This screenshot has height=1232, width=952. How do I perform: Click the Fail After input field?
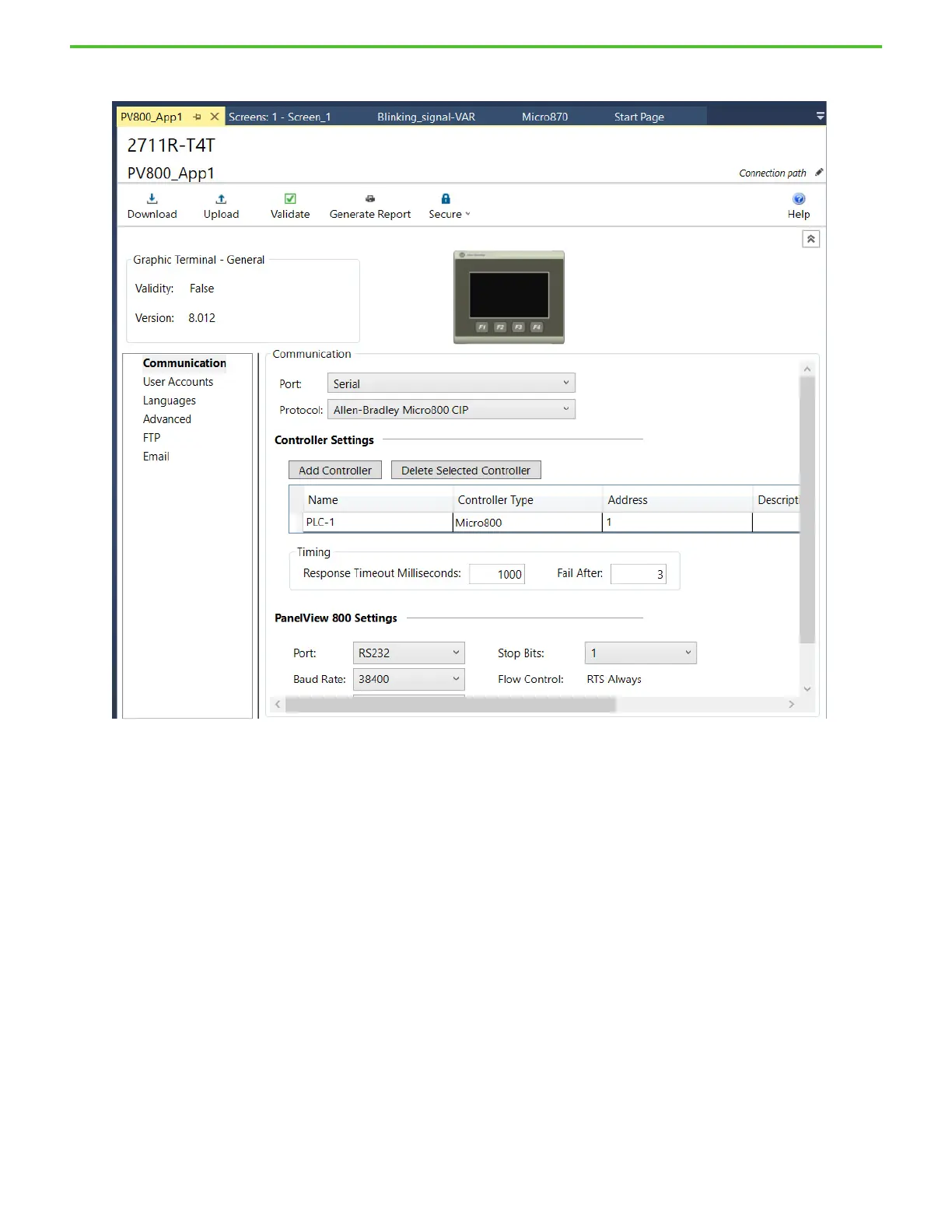coord(639,574)
